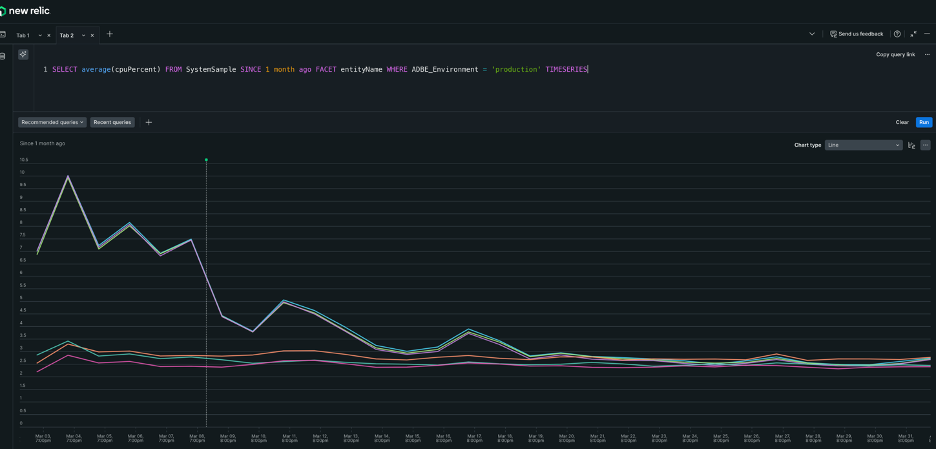This screenshot has width=936, height=450.
Task: Open chart more options ellipsis menu
Action: pyautogui.click(x=925, y=145)
